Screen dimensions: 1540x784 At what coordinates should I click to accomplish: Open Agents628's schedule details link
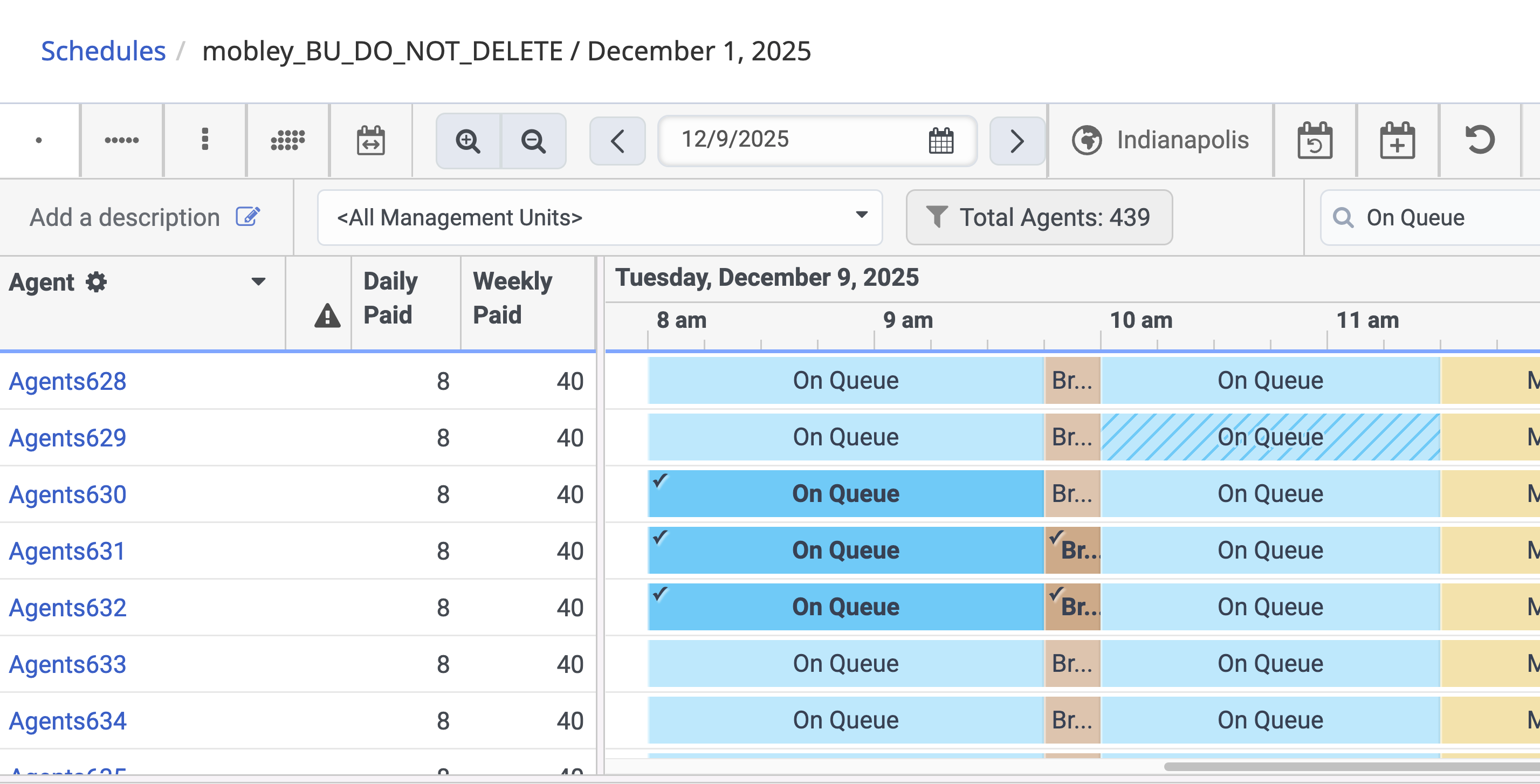pos(67,381)
